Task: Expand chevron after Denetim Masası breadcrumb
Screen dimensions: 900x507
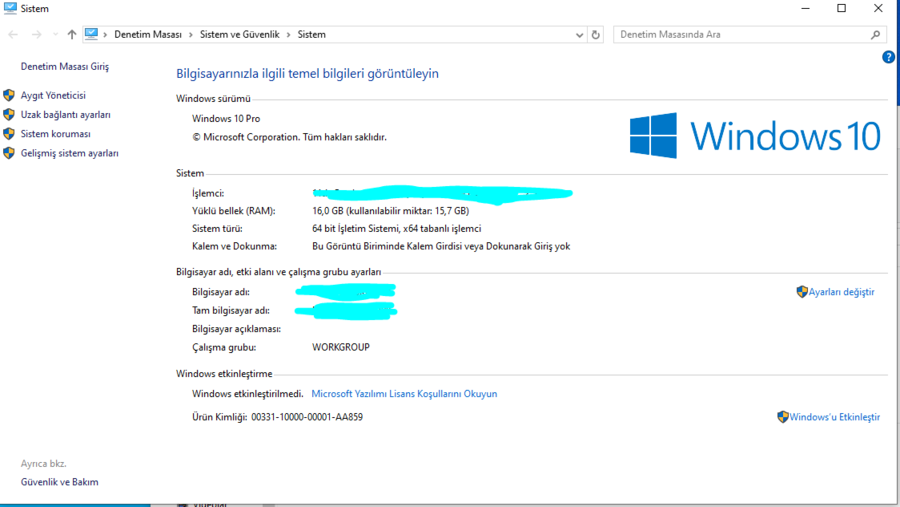Action: pos(191,35)
